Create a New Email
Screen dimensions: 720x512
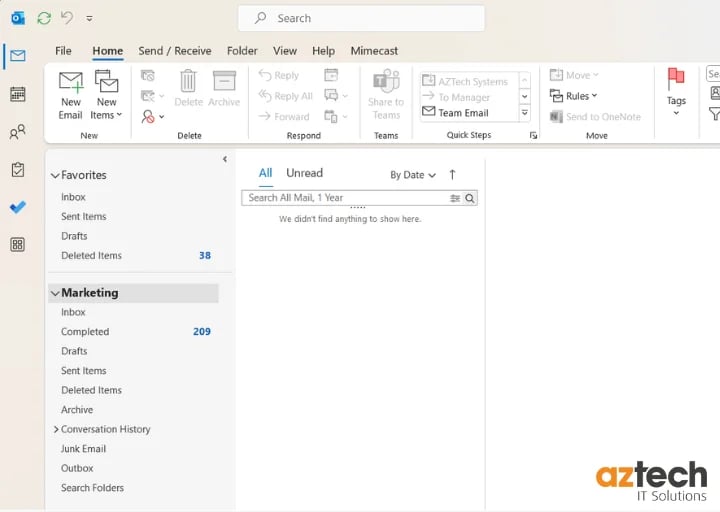click(71, 96)
